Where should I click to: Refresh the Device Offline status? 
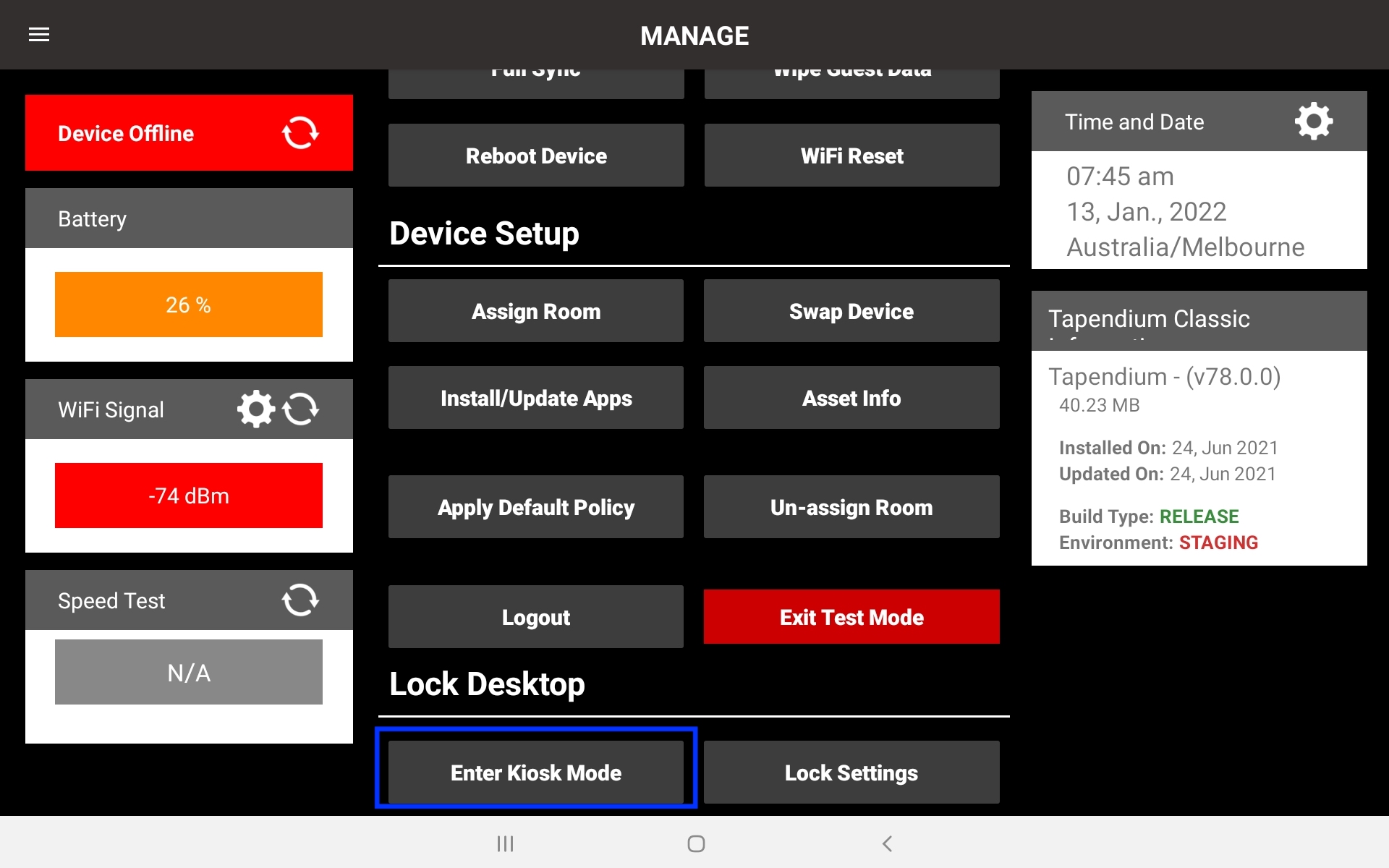coord(300,132)
